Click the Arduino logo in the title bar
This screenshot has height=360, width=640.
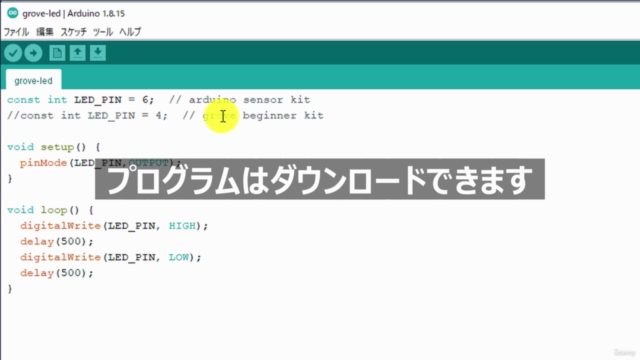point(13,13)
